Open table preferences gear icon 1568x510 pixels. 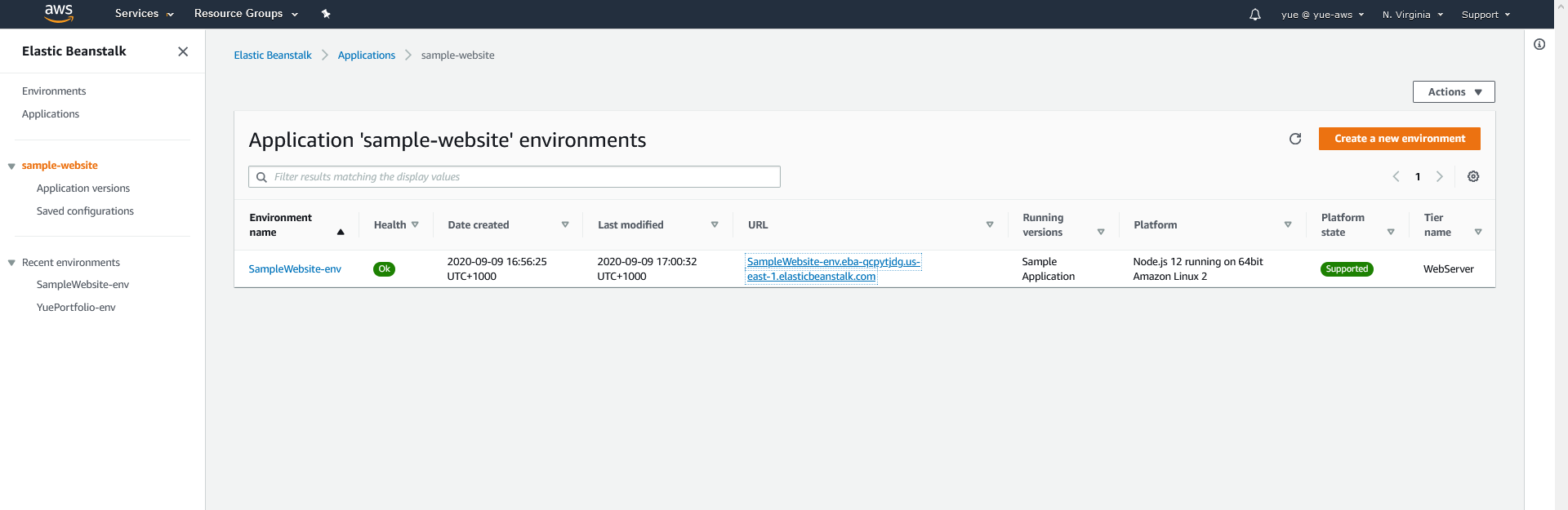[1473, 176]
